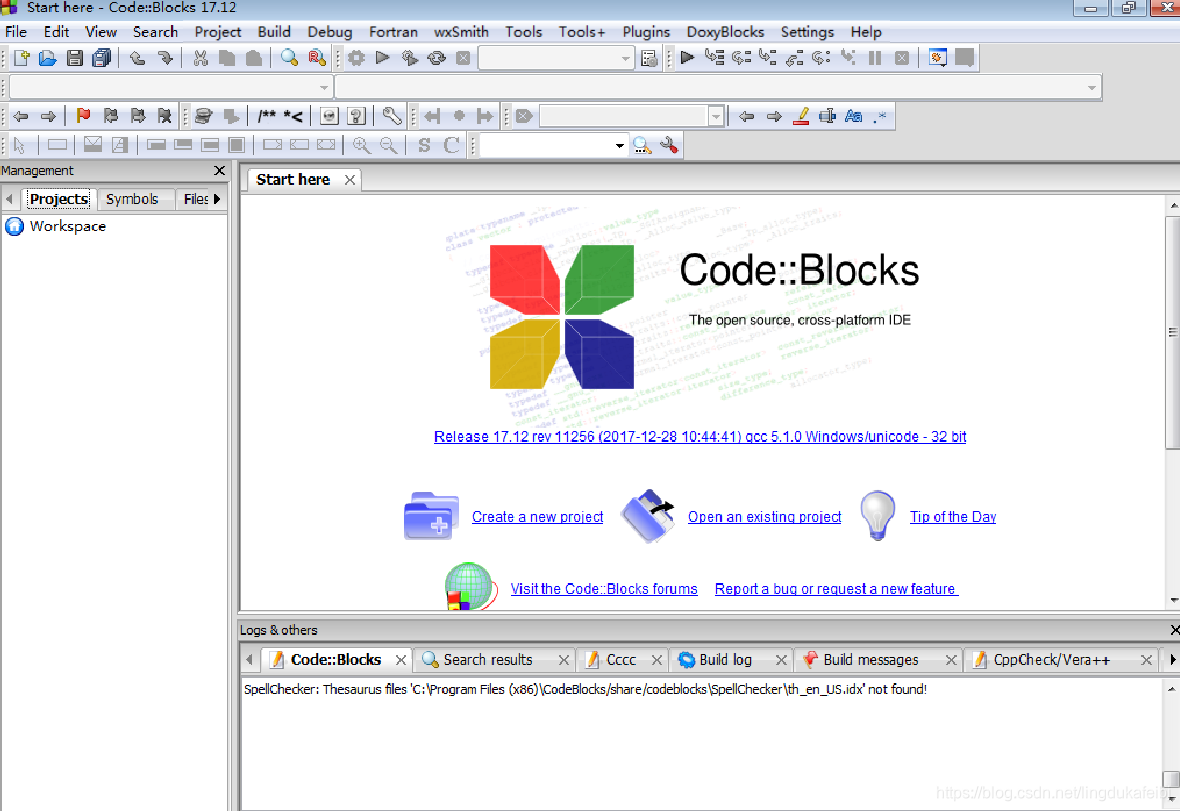
Task: Close the Start here tab
Action: tap(350, 180)
